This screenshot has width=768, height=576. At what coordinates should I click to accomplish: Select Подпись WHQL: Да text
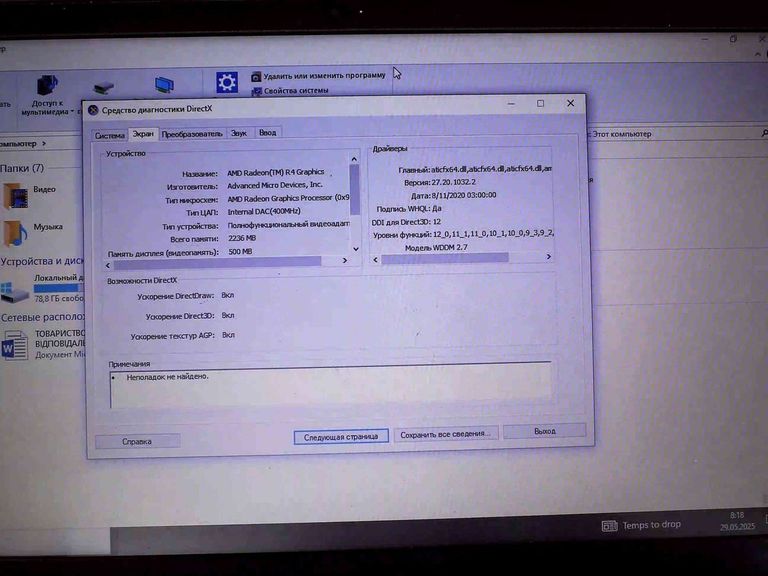(x=409, y=209)
